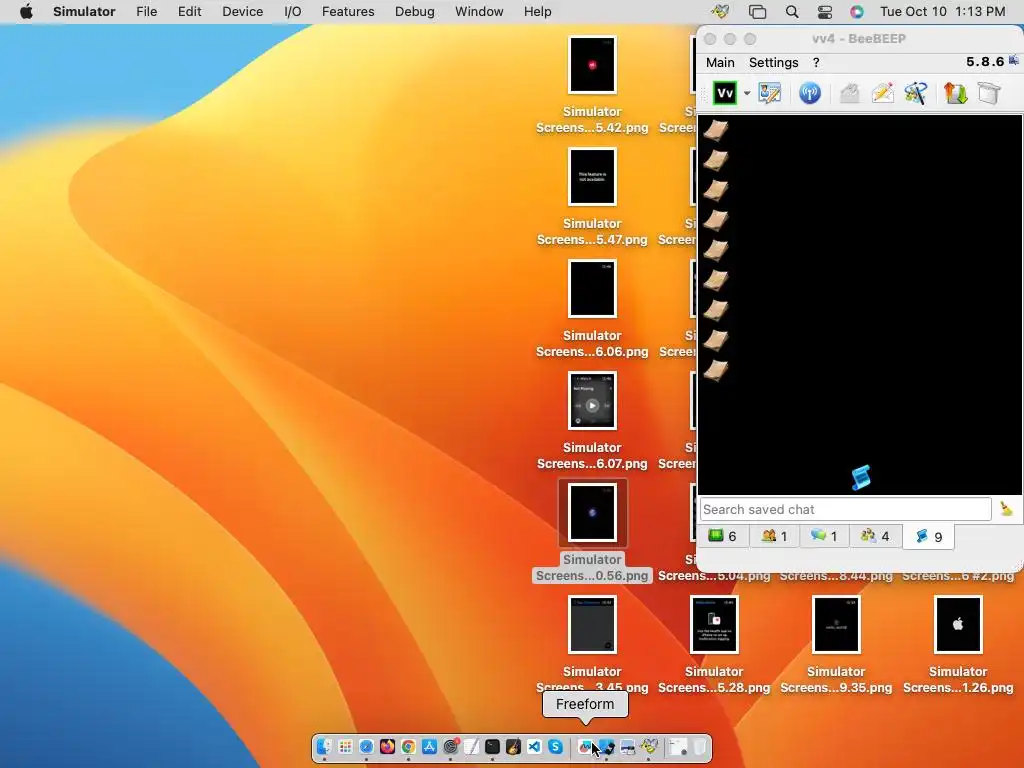
Task: Open the Window menu
Action: (x=479, y=12)
